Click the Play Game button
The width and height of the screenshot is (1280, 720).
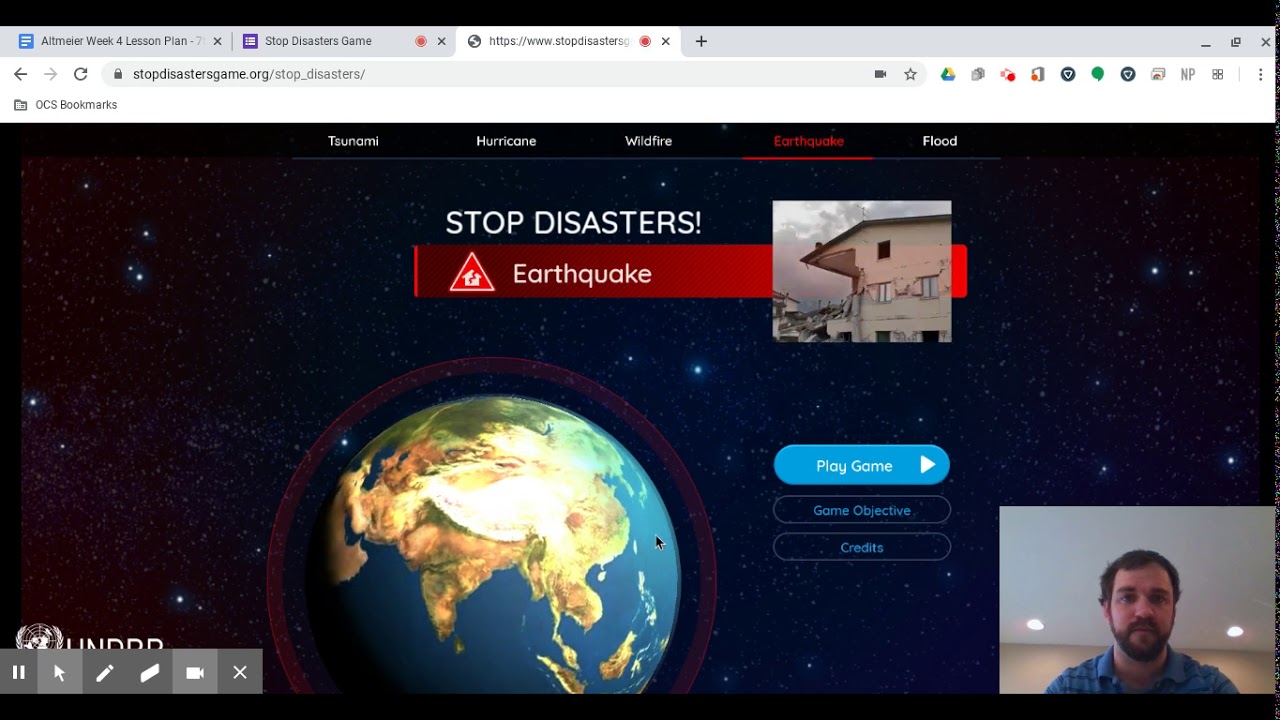(x=861, y=465)
